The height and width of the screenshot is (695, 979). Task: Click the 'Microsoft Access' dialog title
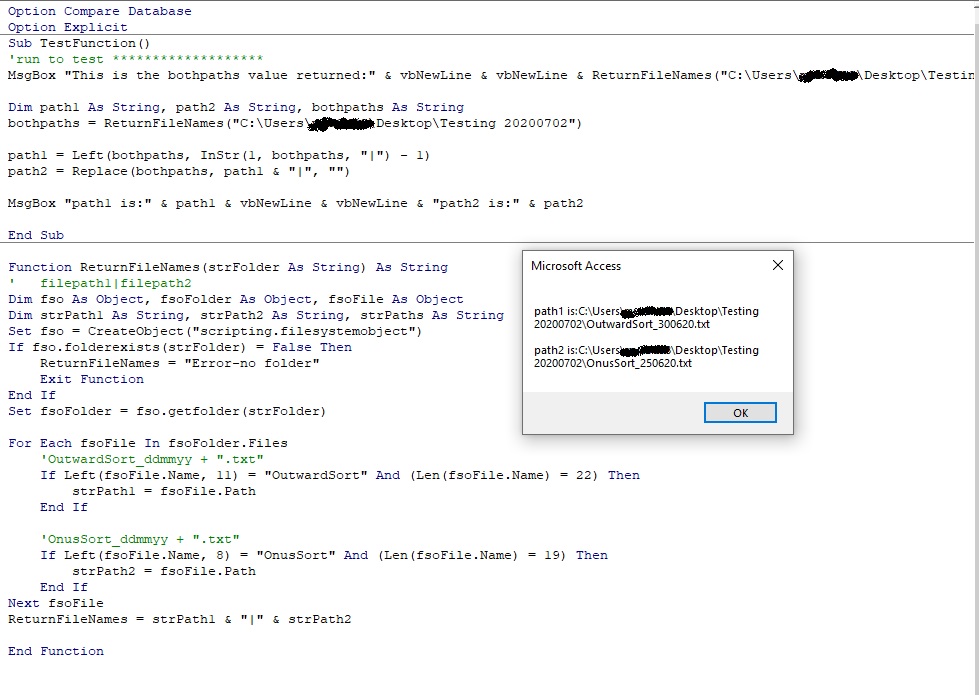click(x=576, y=266)
